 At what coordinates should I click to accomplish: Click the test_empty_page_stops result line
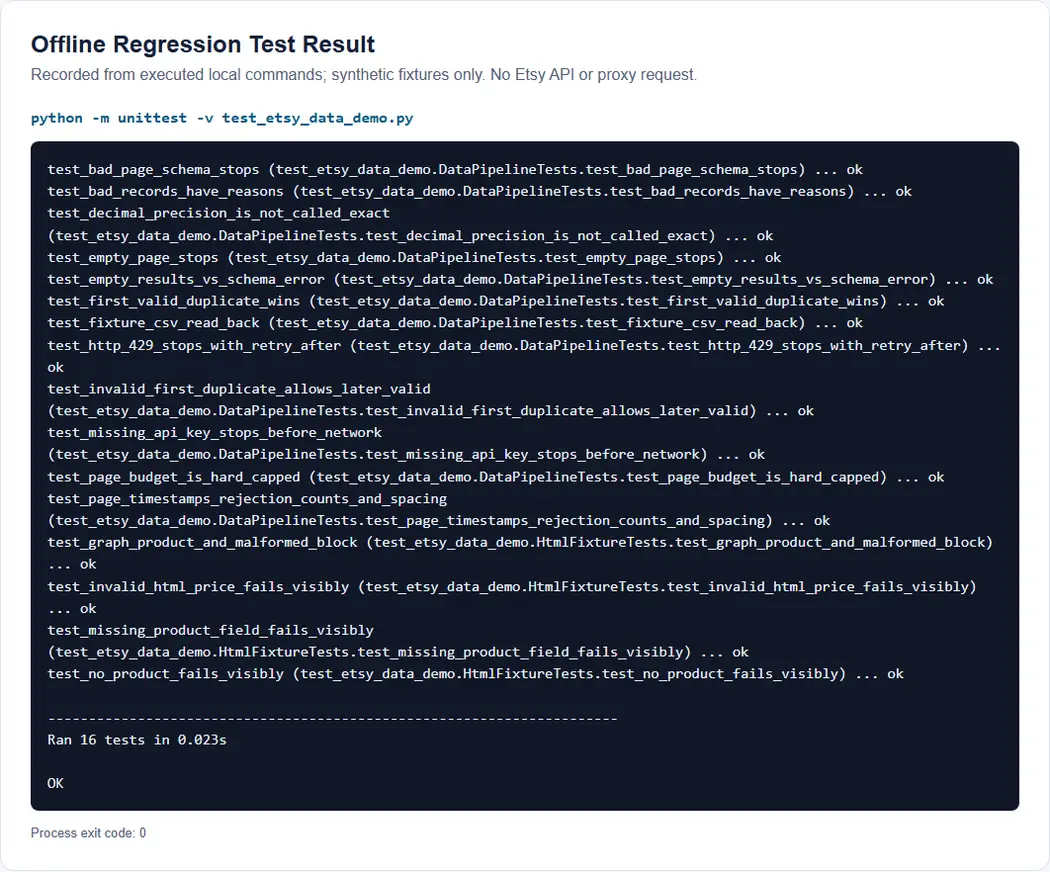415,257
